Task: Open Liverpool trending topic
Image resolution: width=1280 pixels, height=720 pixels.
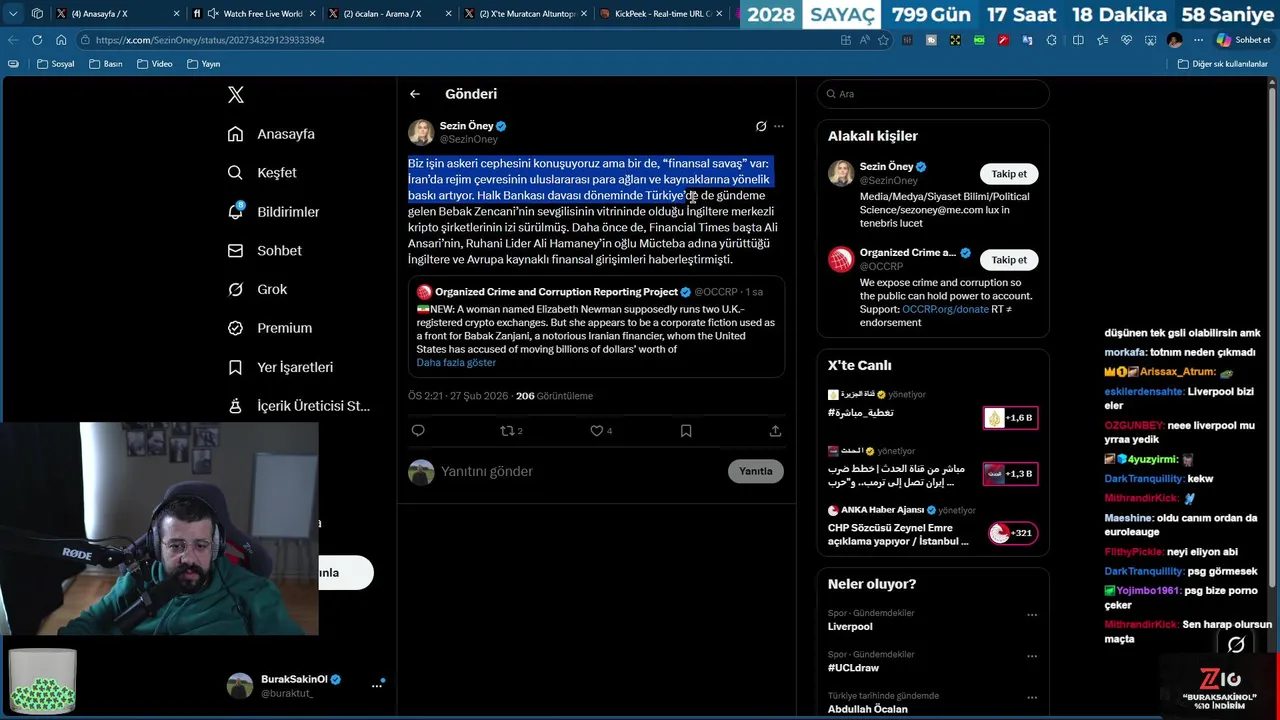Action: [850, 627]
